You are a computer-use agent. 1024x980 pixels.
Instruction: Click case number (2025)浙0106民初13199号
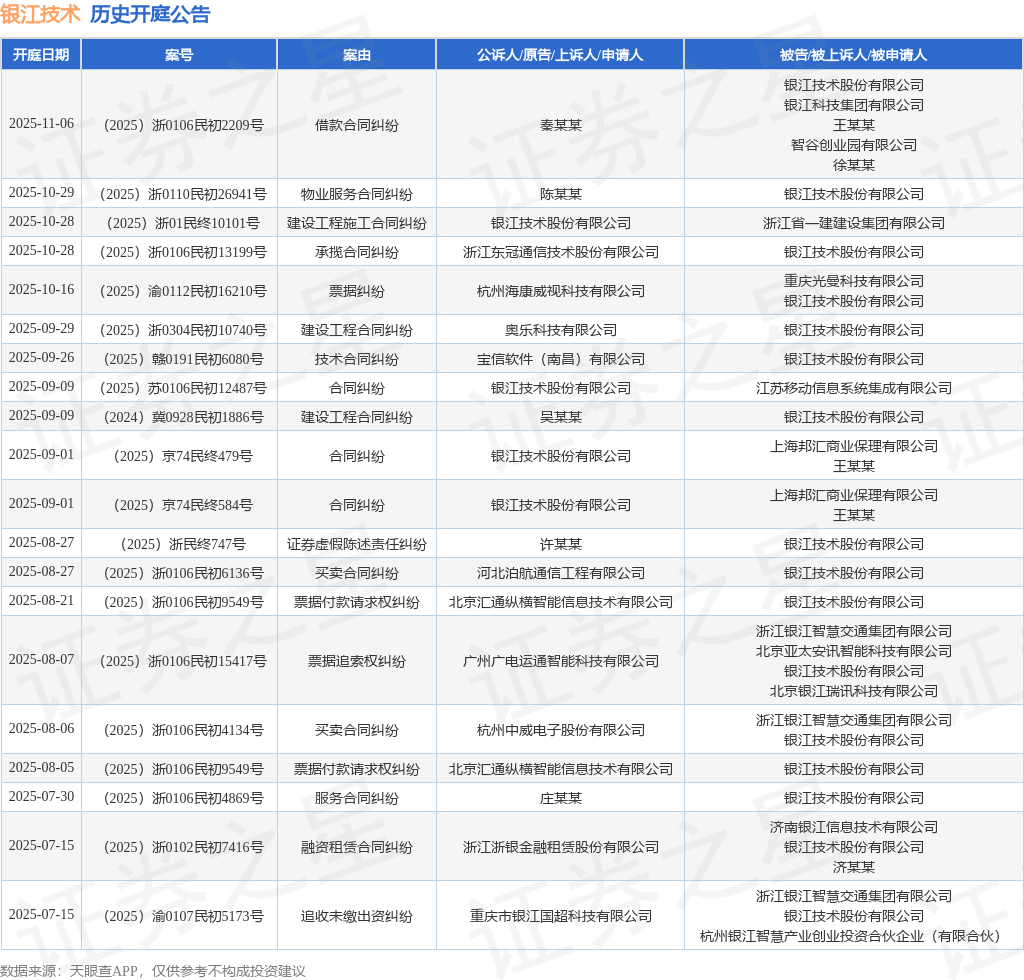184,252
